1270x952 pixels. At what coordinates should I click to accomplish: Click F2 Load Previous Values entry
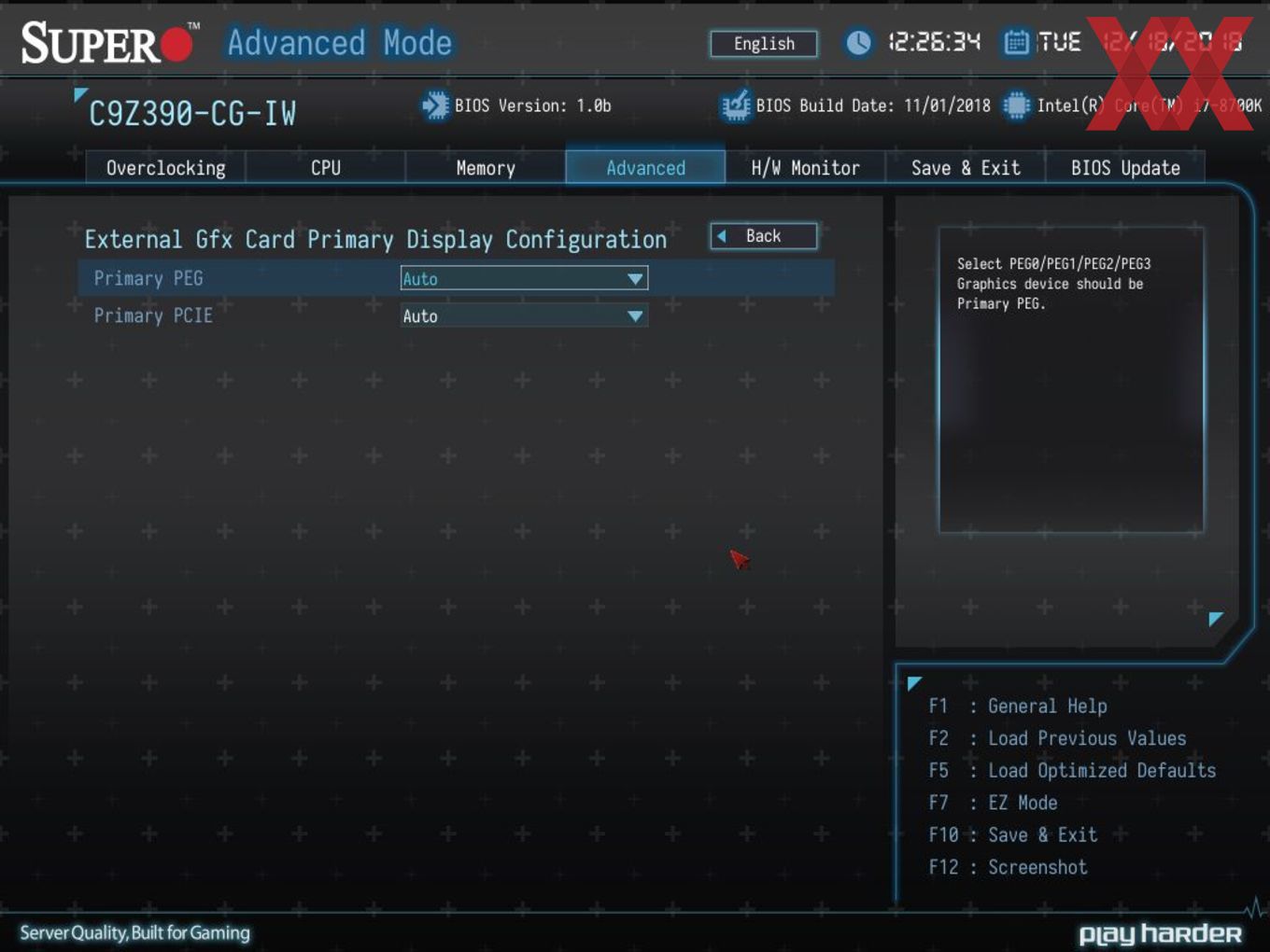1057,738
